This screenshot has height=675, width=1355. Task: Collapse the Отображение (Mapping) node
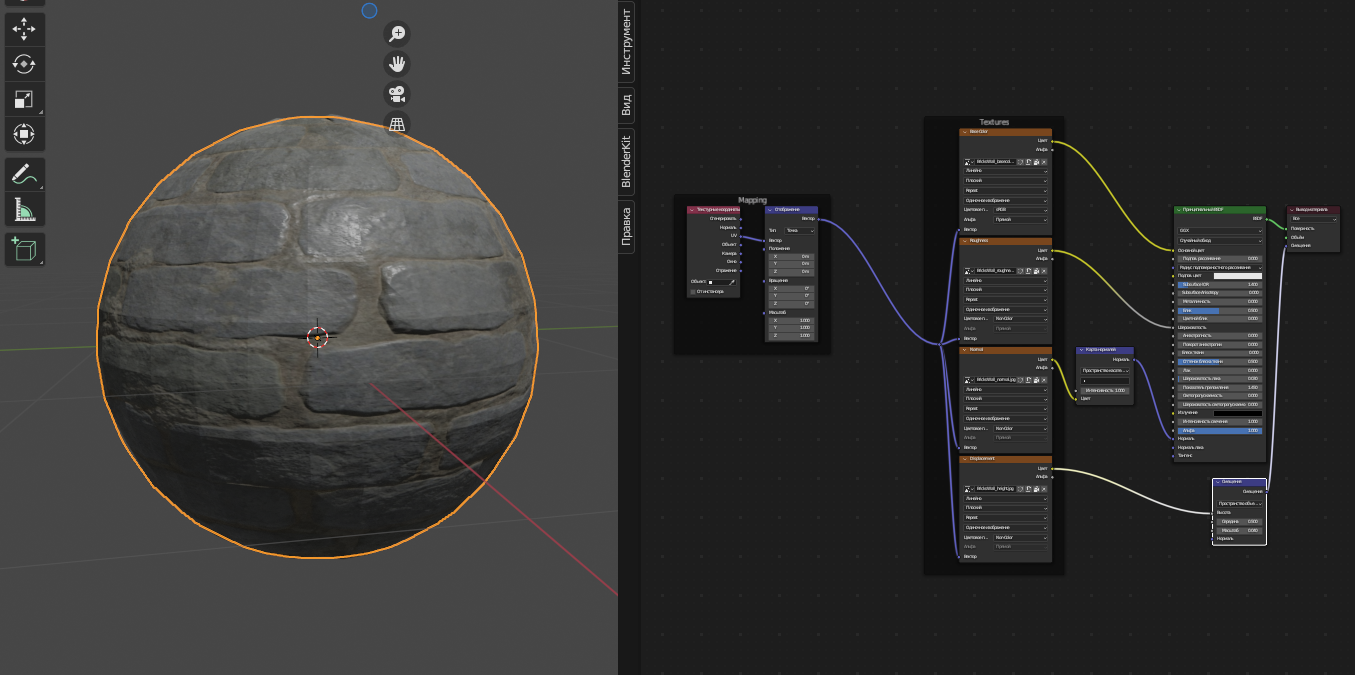pos(770,210)
